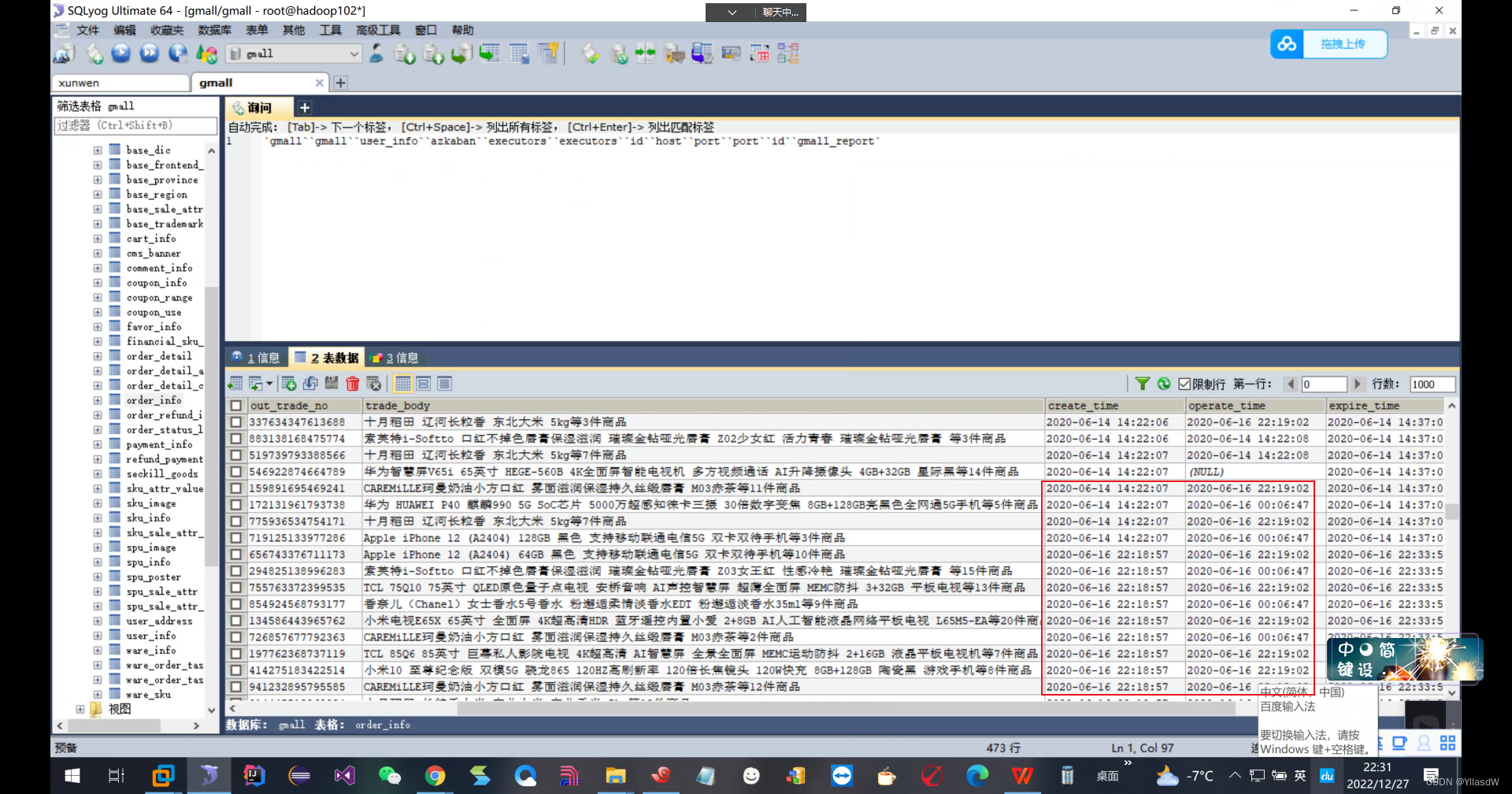Open the 文件 menu
The height and width of the screenshot is (794, 1512).
pyautogui.click(x=87, y=30)
